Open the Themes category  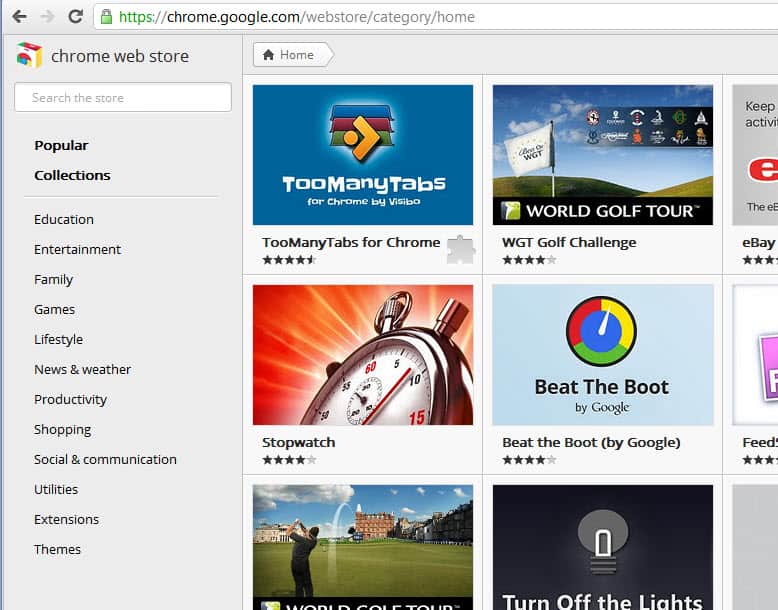coord(58,549)
